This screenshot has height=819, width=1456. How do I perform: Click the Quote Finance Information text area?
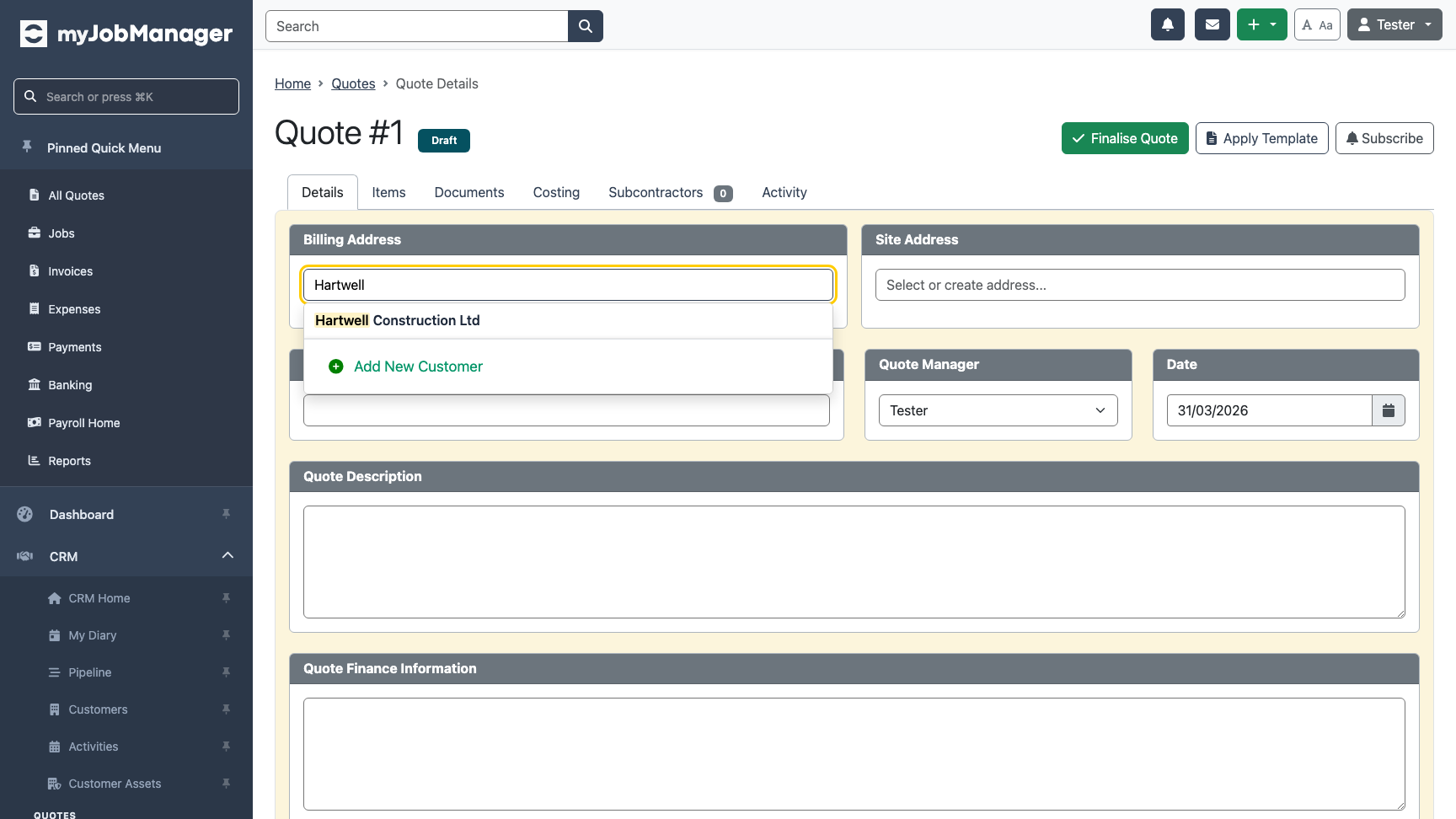click(854, 754)
